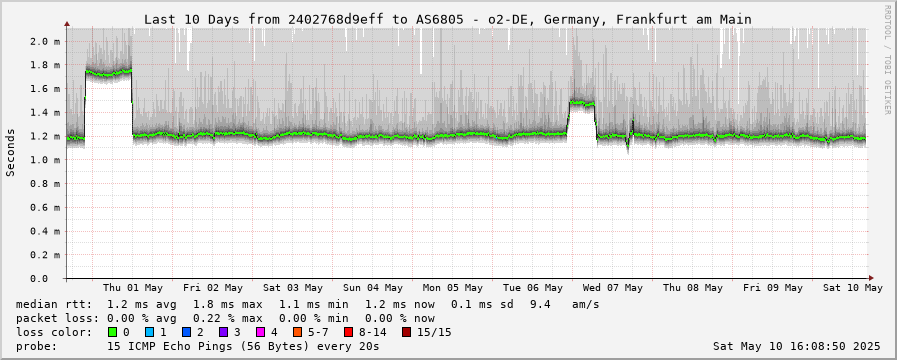The height and width of the screenshot is (360, 897).
Task: Click the 'median rtt:' legend label
Action: [x=54, y=304]
